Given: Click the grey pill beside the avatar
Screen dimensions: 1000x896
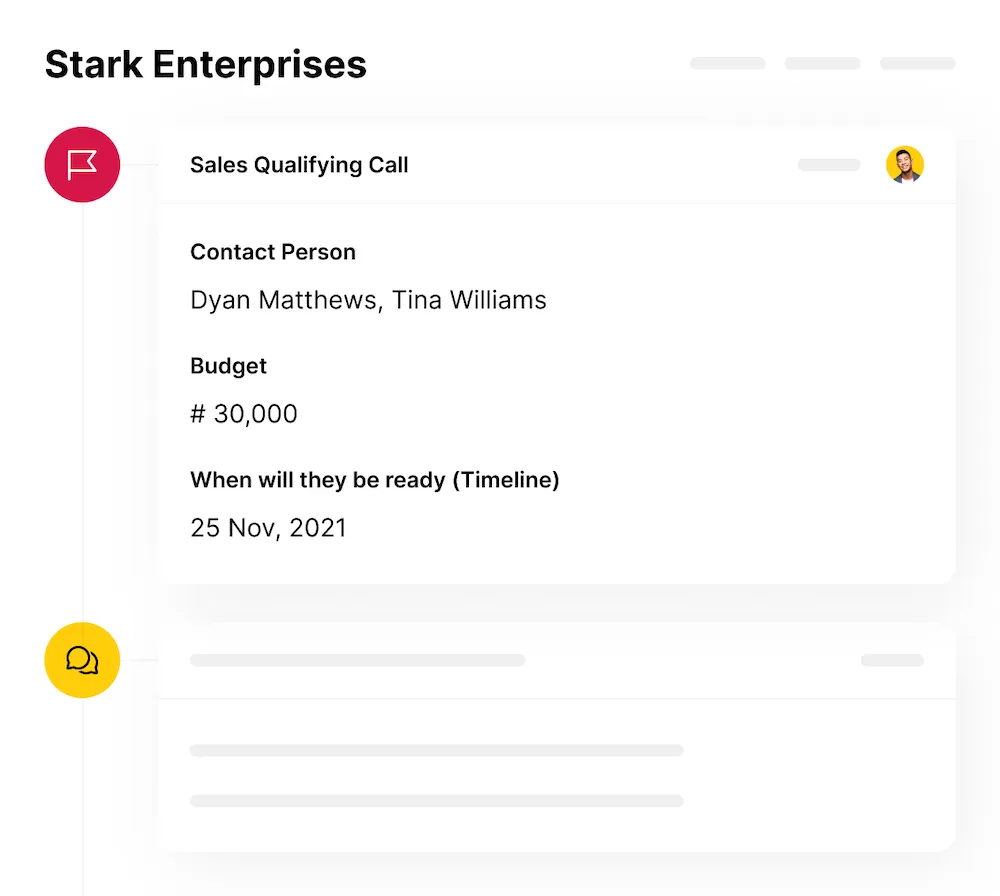Looking at the screenshot, I should click(828, 164).
